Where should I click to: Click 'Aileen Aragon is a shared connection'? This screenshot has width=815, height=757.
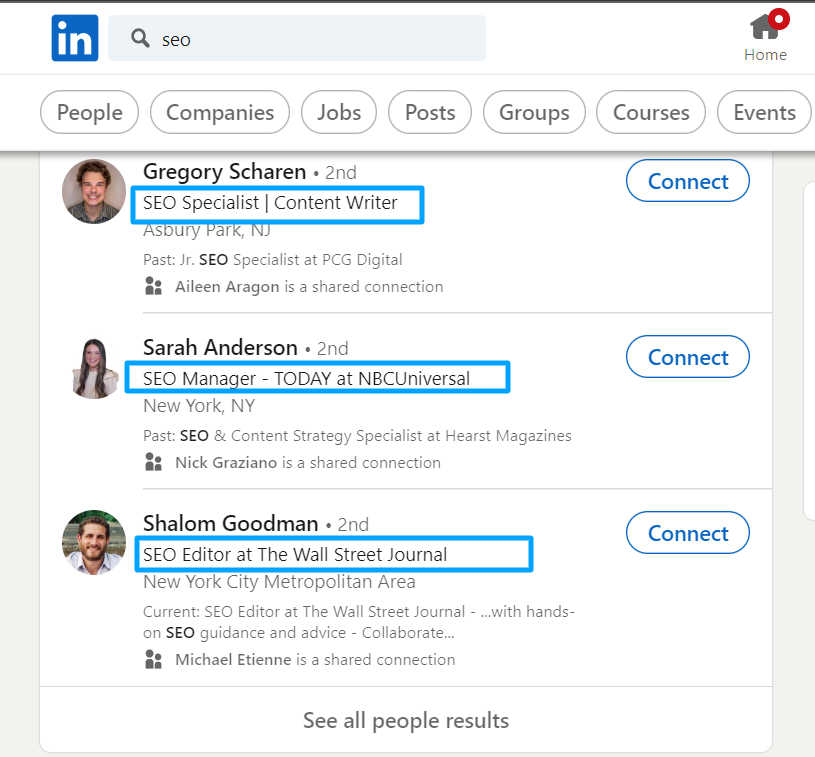(309, 286)
